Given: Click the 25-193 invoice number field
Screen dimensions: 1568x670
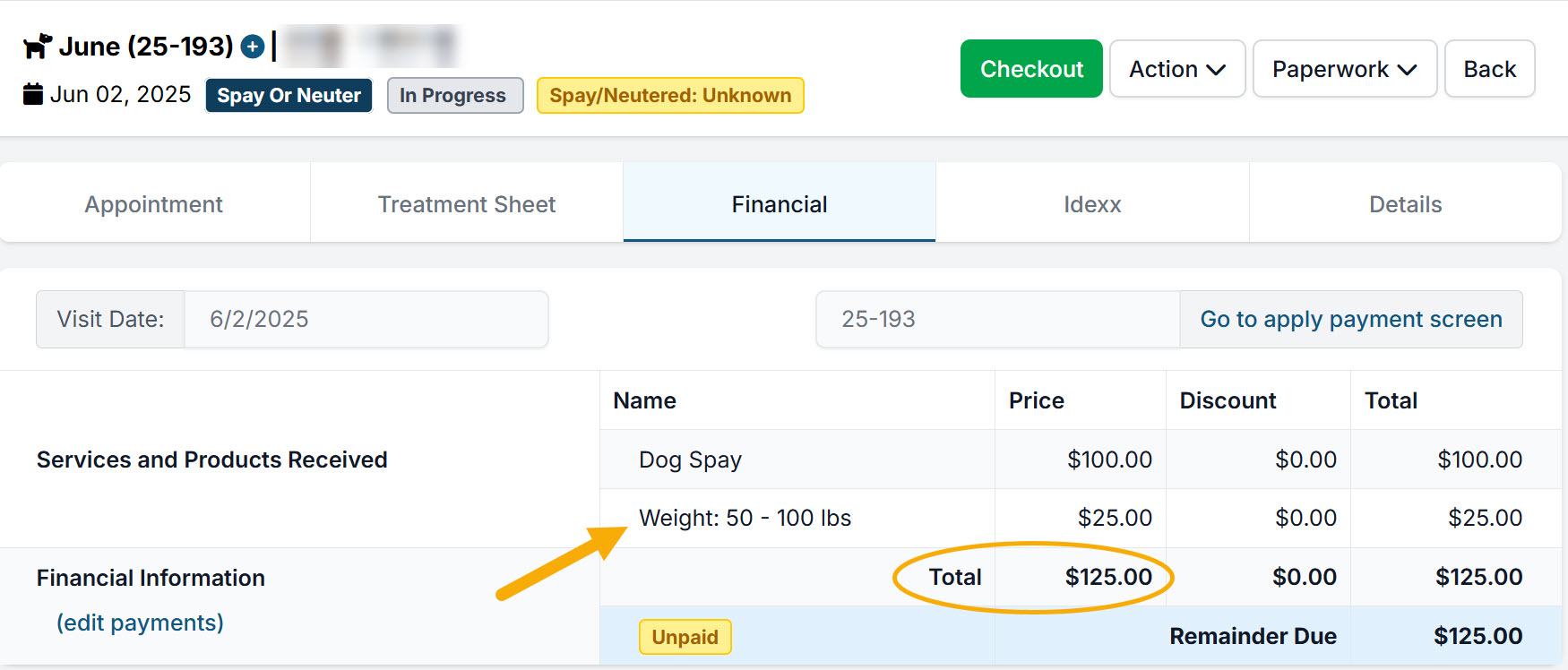Looking at the screenshot, I should click(x=996, y=319).
